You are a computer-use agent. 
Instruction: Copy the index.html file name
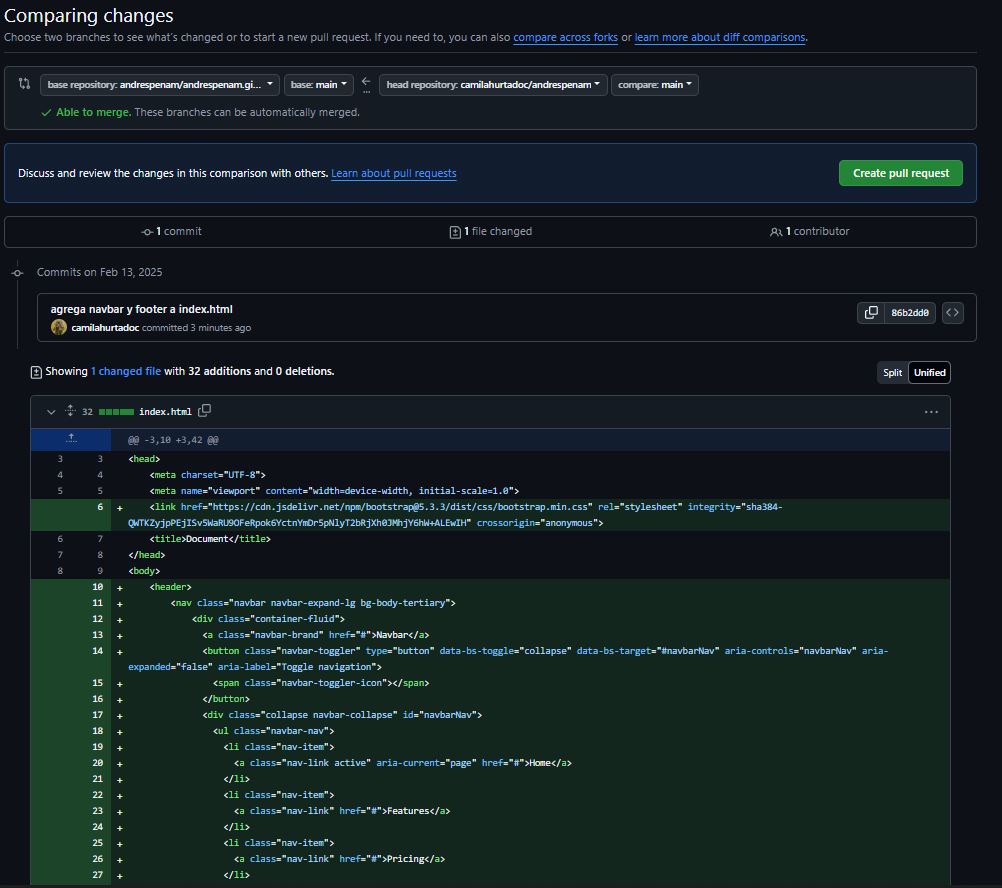[205, 411]
